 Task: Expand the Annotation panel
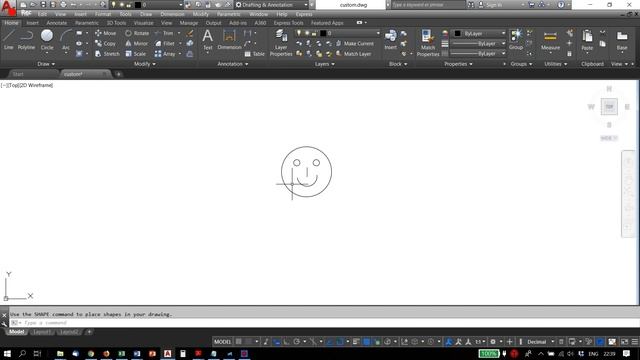click(x=233, y=64)
